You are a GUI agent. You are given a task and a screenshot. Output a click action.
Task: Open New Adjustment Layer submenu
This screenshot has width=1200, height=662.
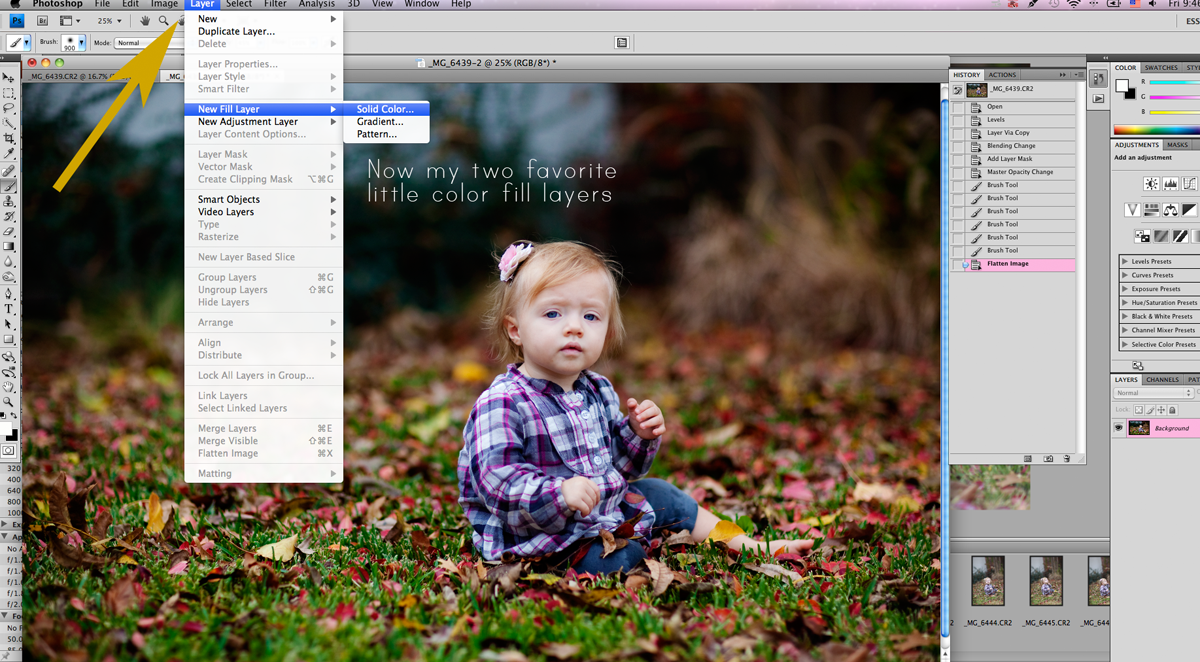[264, 121]
